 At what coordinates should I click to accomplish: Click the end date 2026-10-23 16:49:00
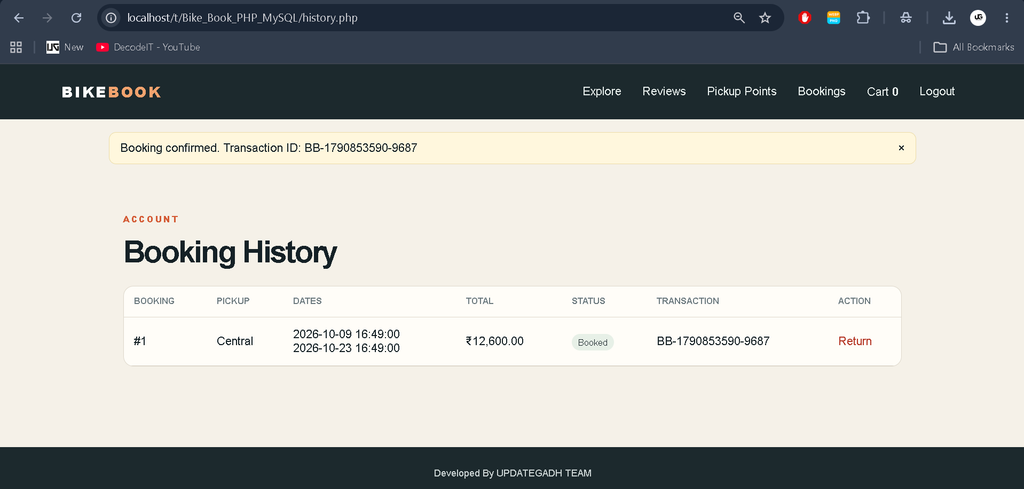(x=346, y=348)
